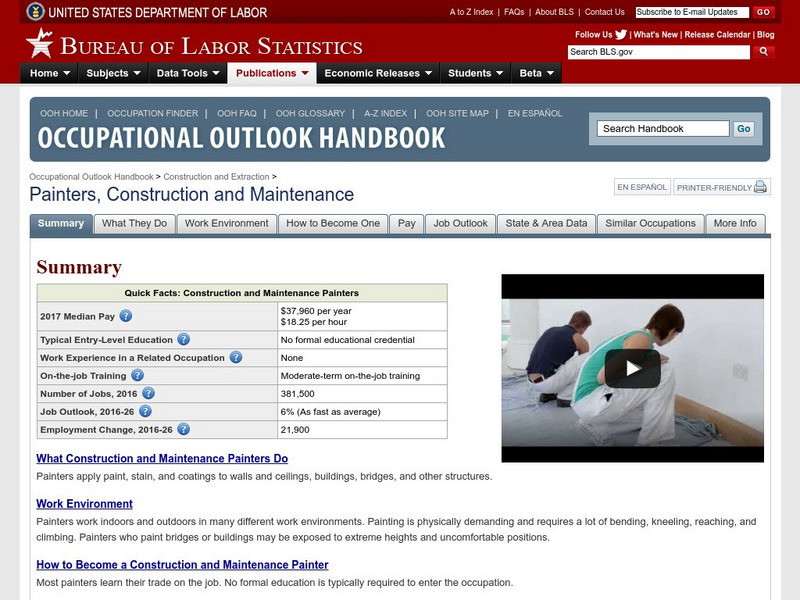Select the Summary tab

coord(61,223)
